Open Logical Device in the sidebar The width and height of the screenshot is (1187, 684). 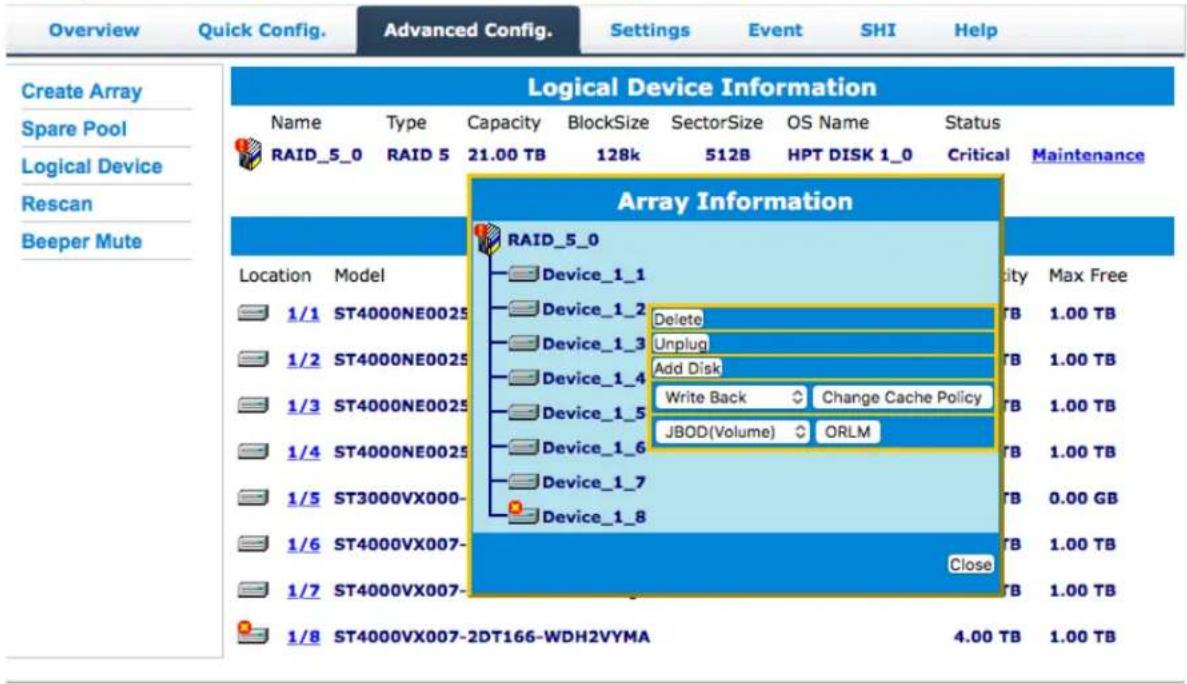(x=92, y=166)
